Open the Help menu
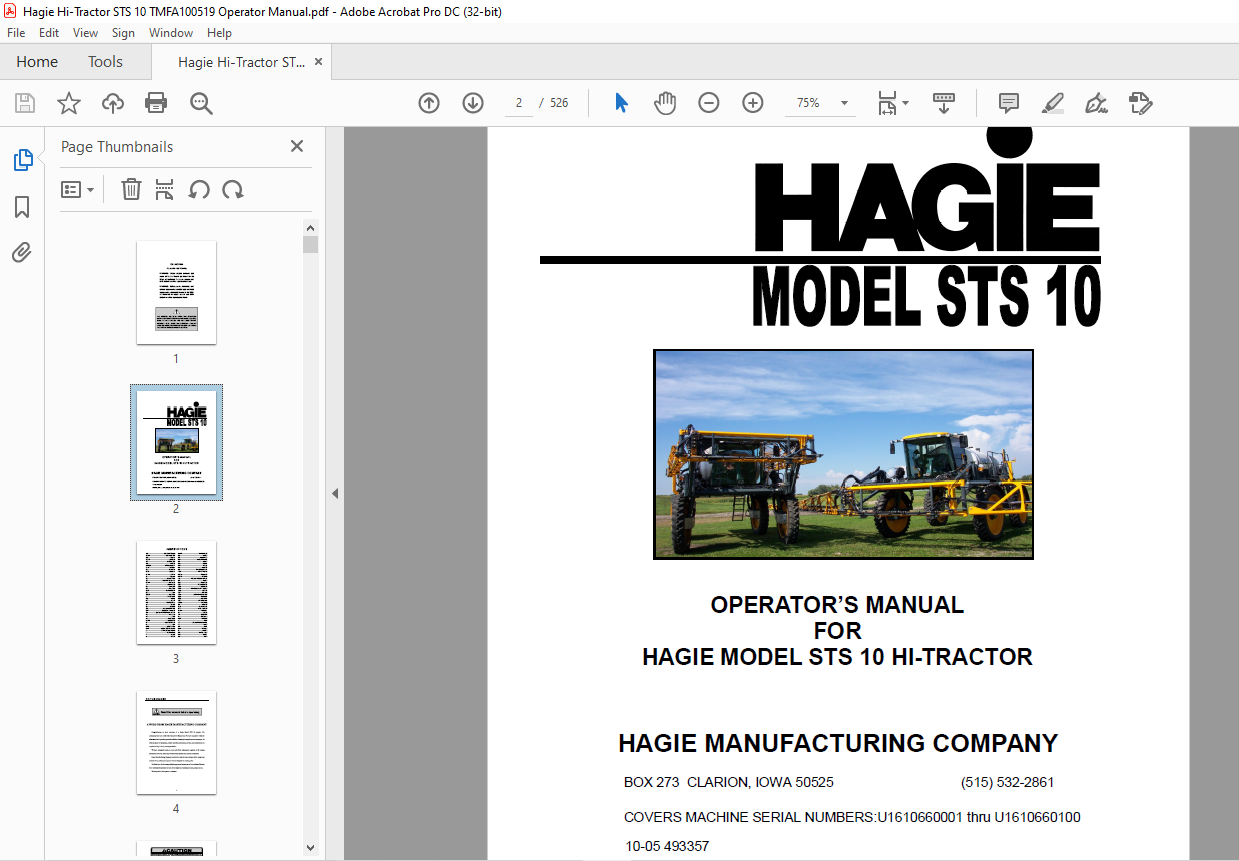The width and height of the screenshot is (1239, 861). tap(219, 33)
